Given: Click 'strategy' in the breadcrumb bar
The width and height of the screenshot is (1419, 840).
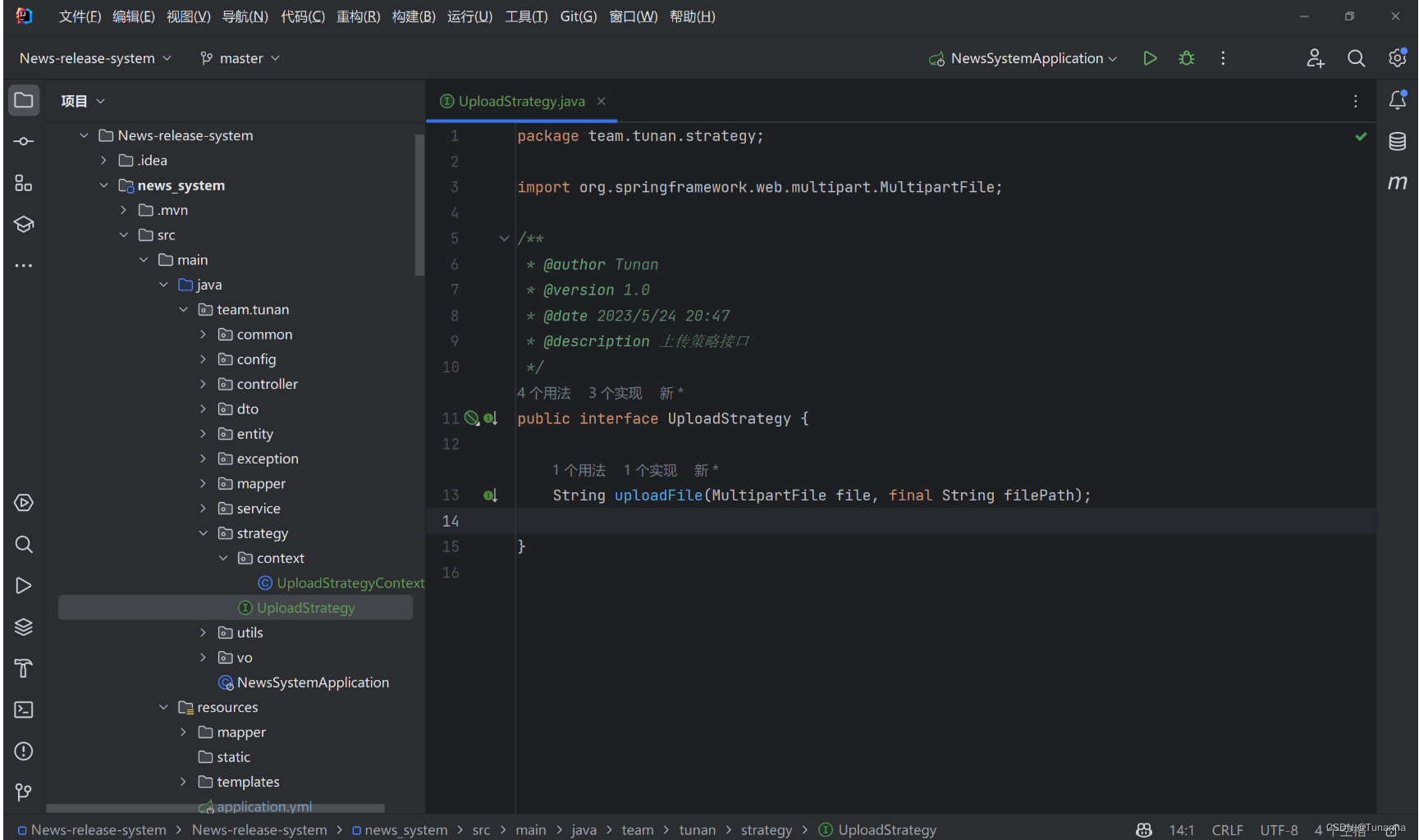Looking at the screenshot, I should click(766, 829).
